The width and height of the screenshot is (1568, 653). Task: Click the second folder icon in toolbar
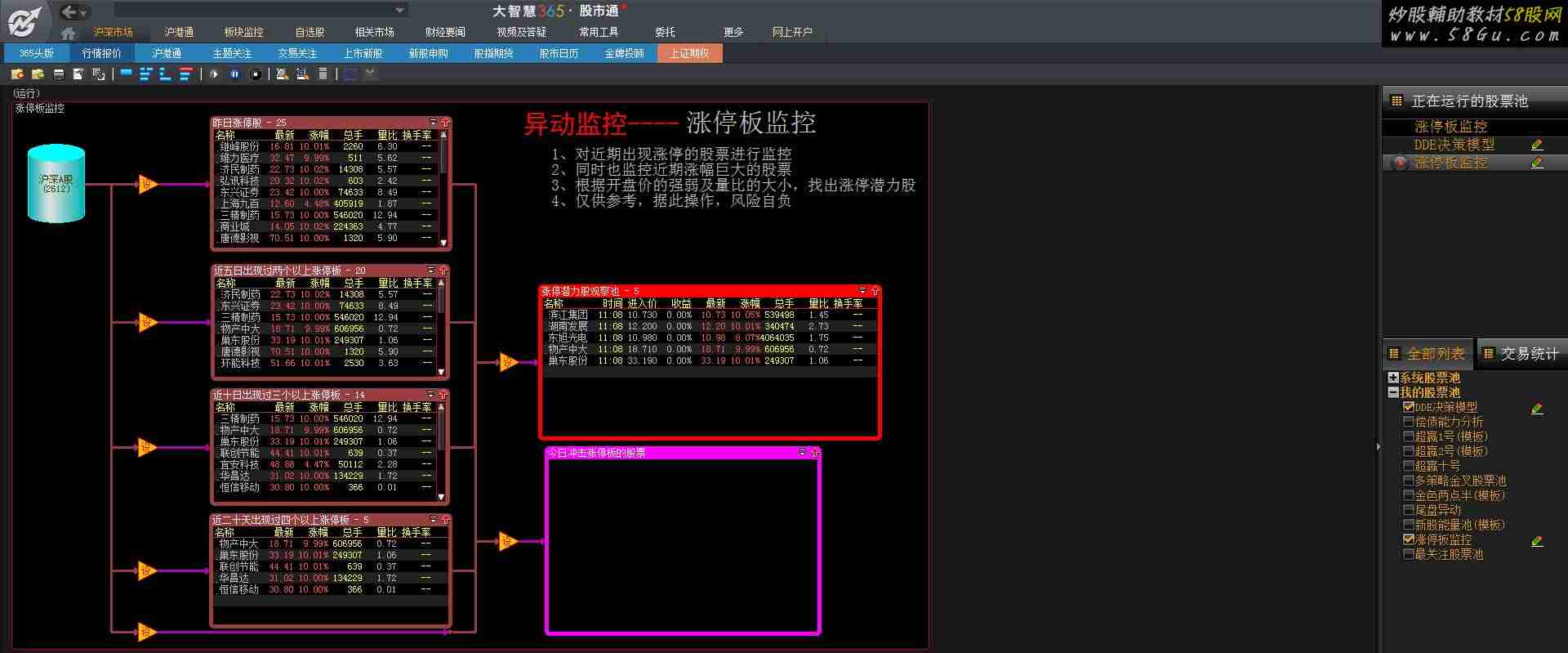pyautogui.click(x=38, y=74)
